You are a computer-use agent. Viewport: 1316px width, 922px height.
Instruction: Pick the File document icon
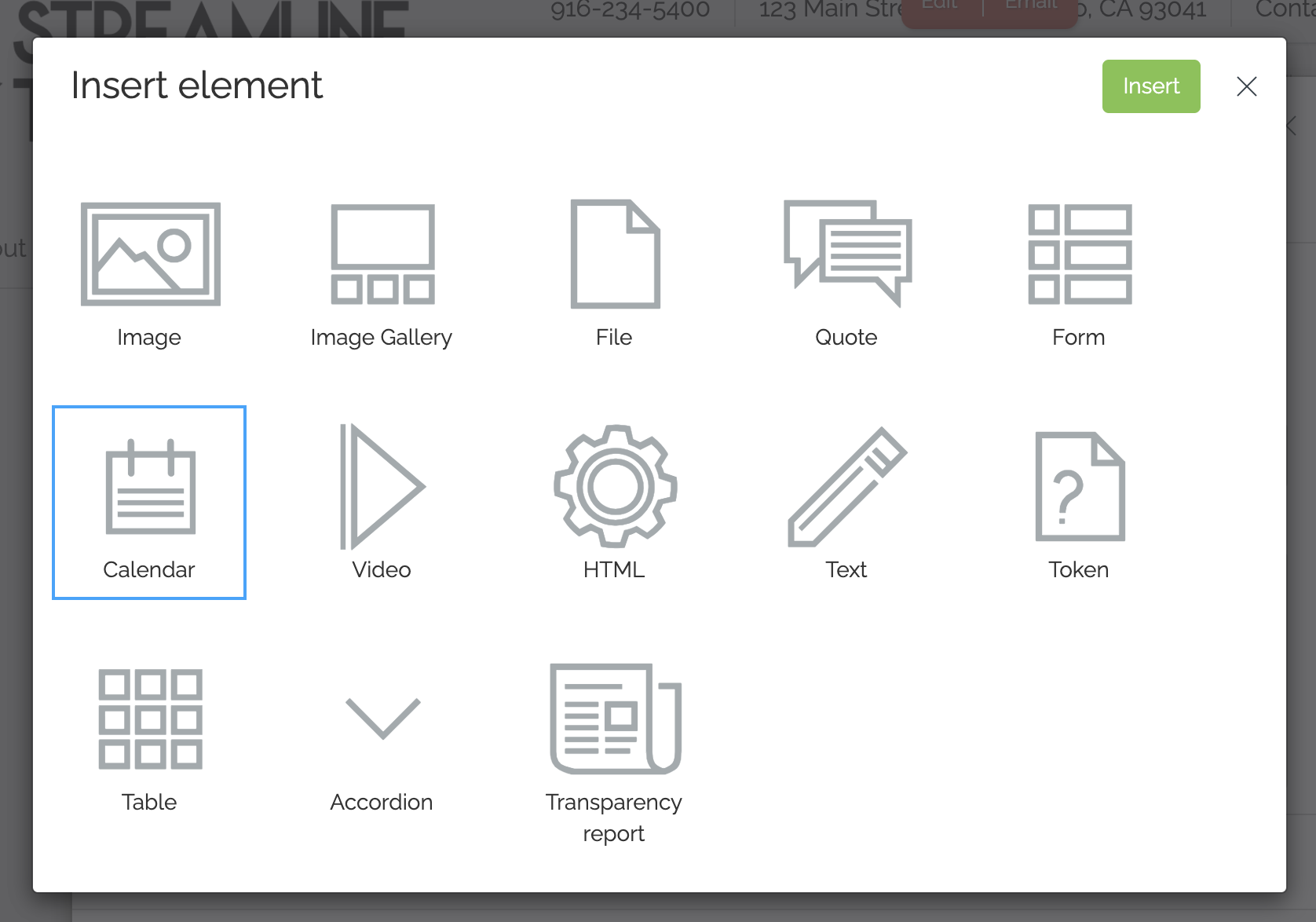coord(615,254)
